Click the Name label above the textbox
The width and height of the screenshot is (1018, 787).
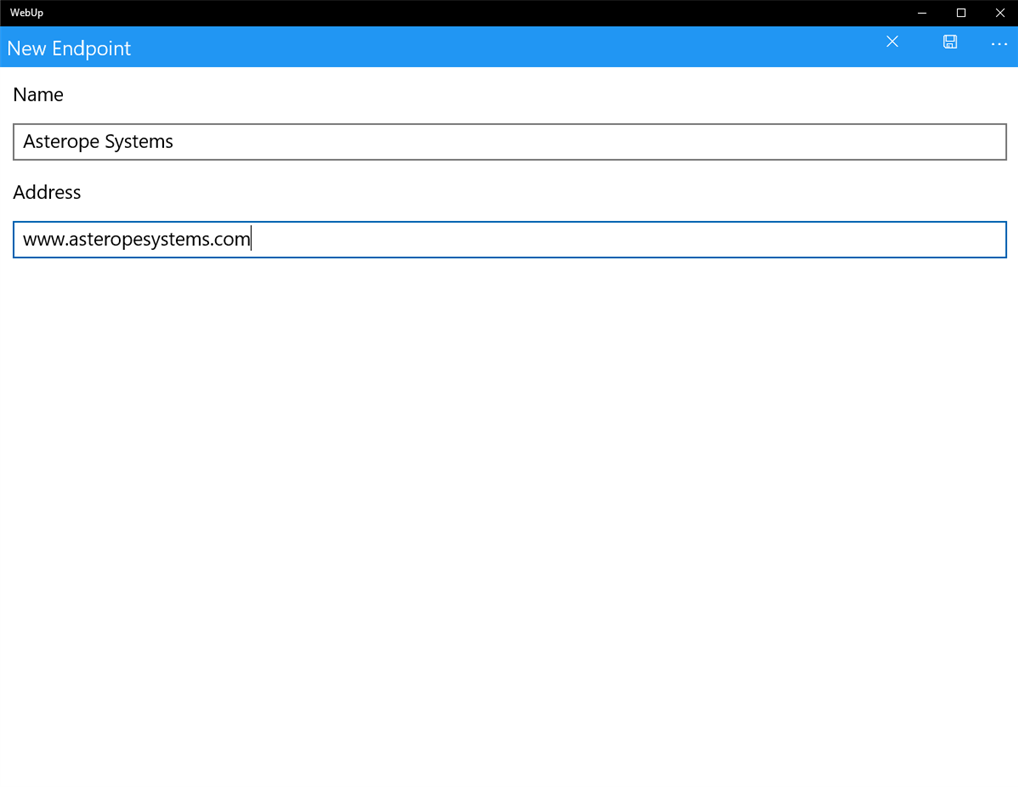click(38, 94)
